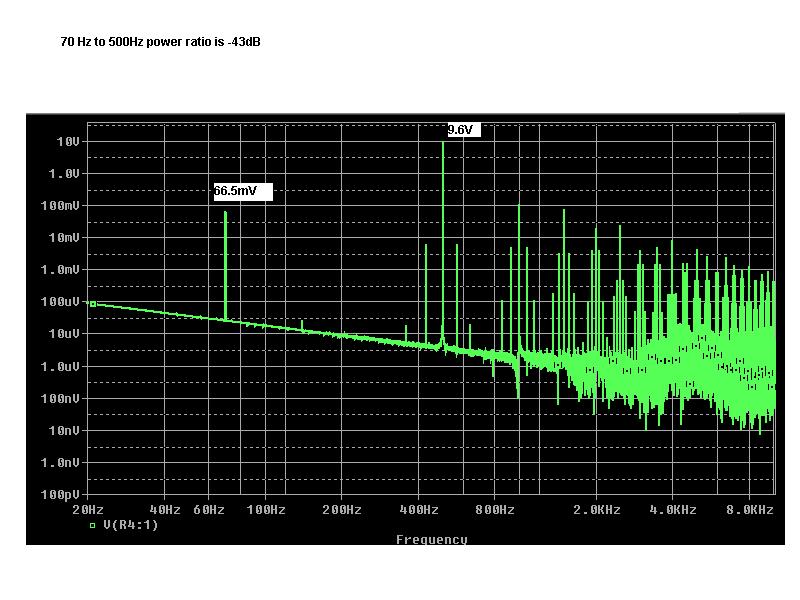Click the green trace marker square in legend

pyautogui.click(x=92, y=526)
